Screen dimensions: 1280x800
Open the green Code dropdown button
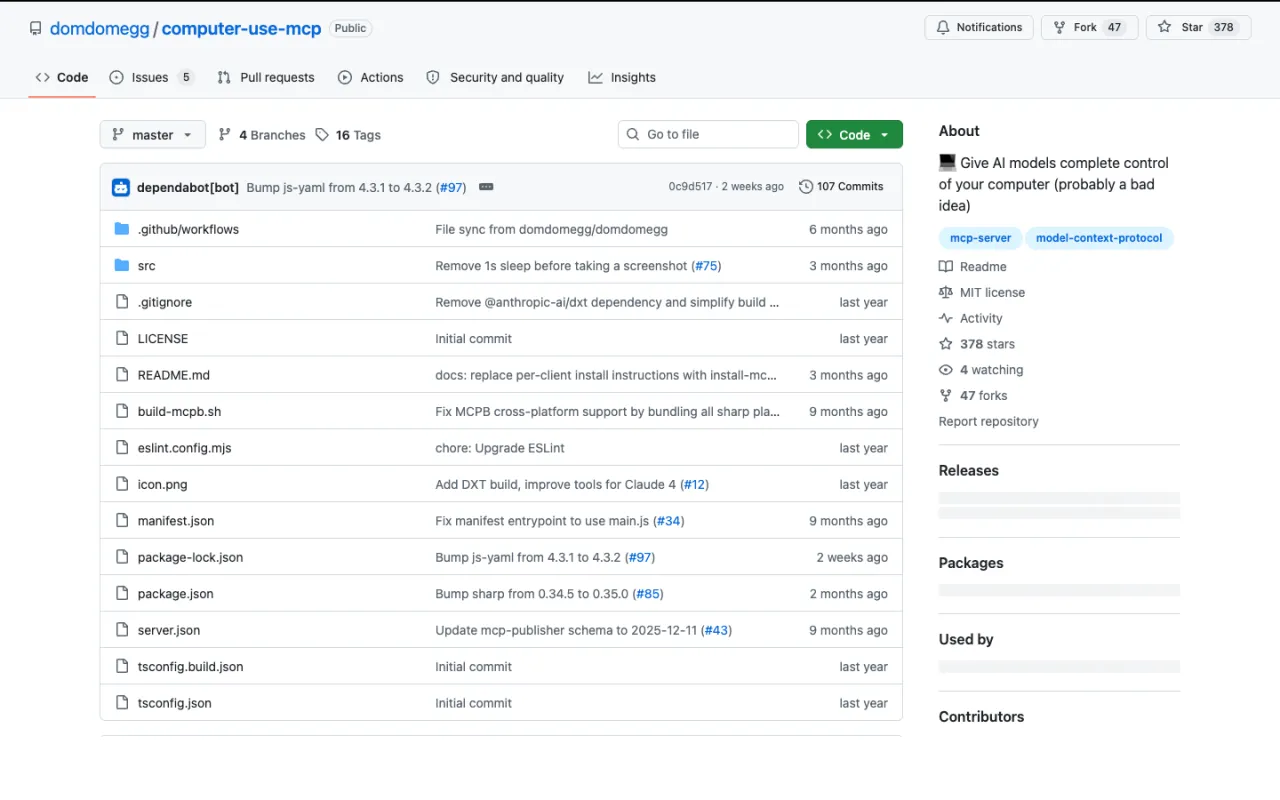click(x=854, y=135)
